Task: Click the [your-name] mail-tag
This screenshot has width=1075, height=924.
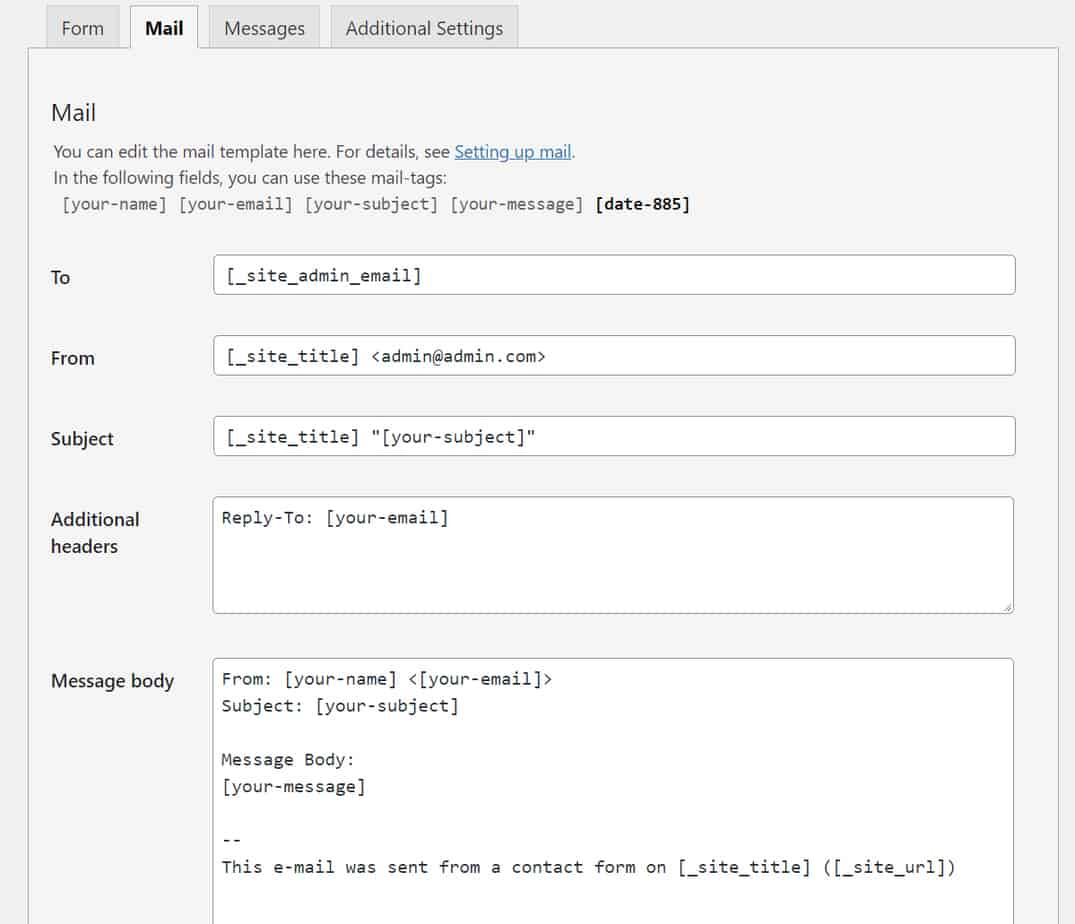Action: click(x=114, y=204)
